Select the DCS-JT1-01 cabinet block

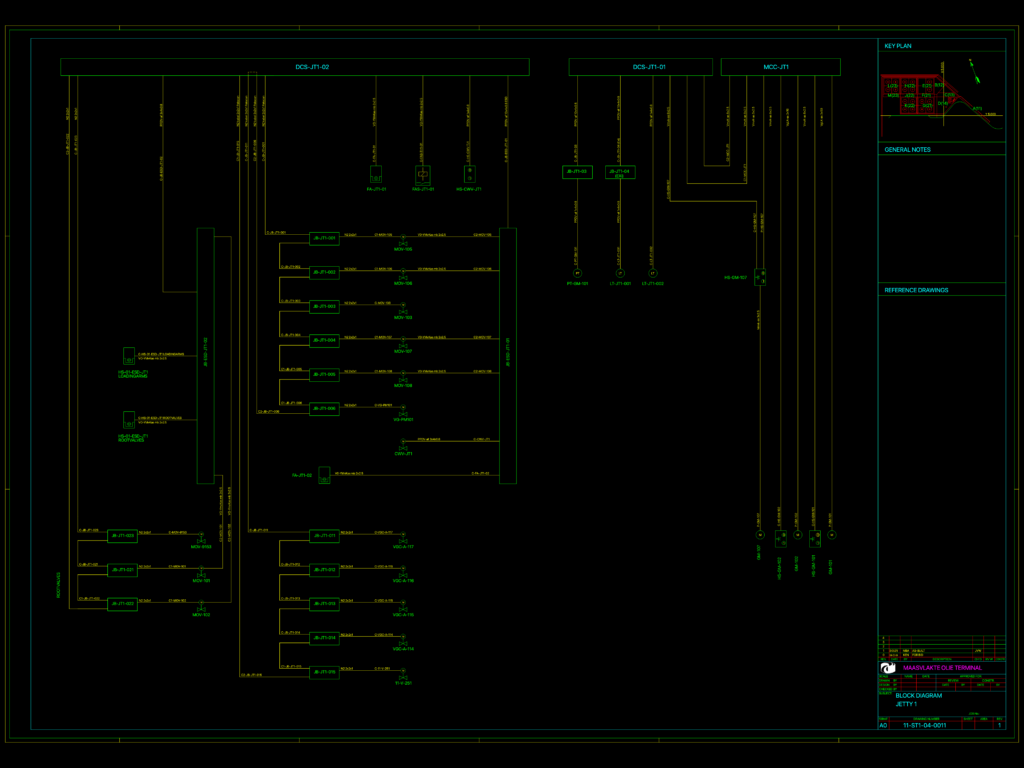click(640, 67)
